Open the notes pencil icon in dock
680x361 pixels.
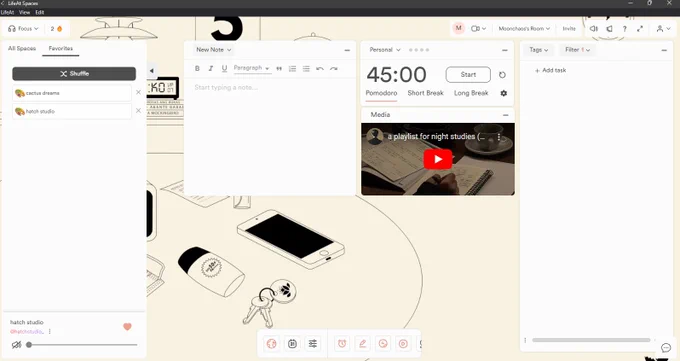pos(363,344)
